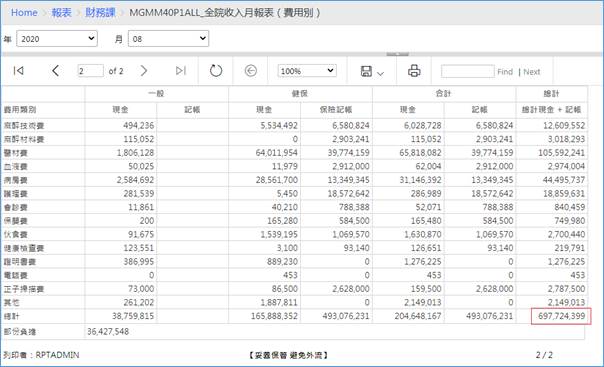The image size is (604, 367).
Task: Focus the find text field
Action: click(468, 71)
